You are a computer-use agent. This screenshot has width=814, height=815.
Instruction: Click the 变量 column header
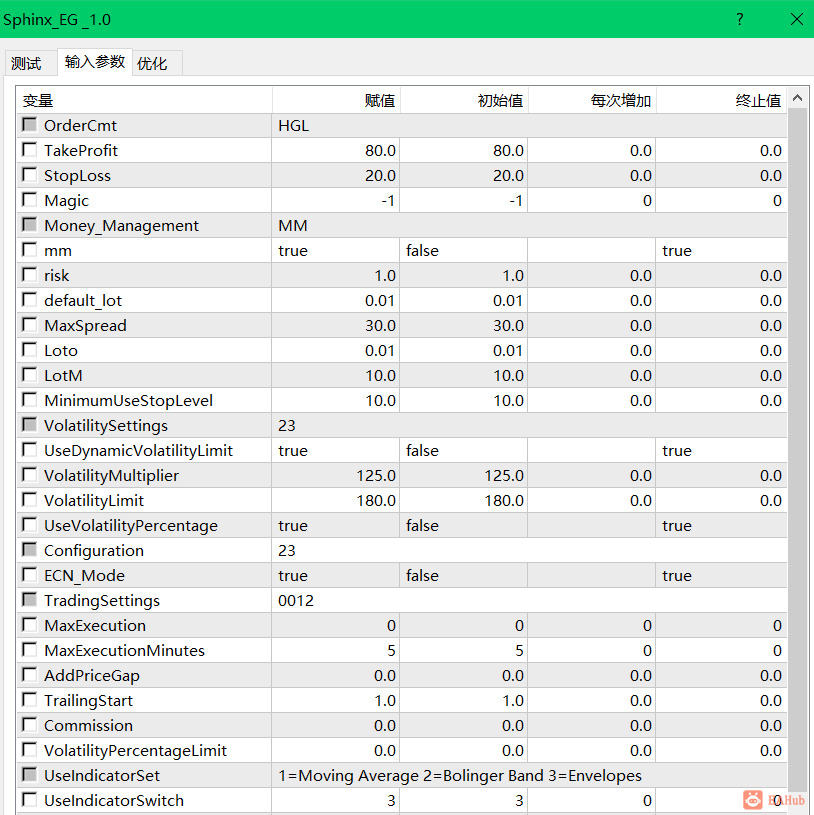145,100
